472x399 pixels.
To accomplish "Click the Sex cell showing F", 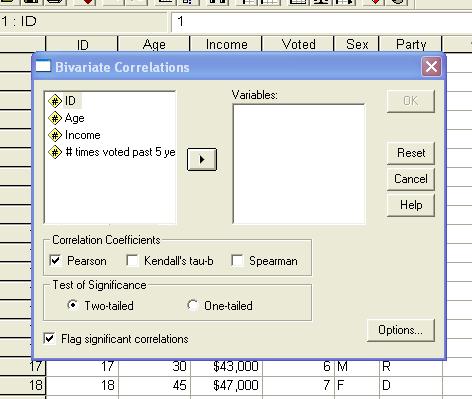I will (357, 385).
